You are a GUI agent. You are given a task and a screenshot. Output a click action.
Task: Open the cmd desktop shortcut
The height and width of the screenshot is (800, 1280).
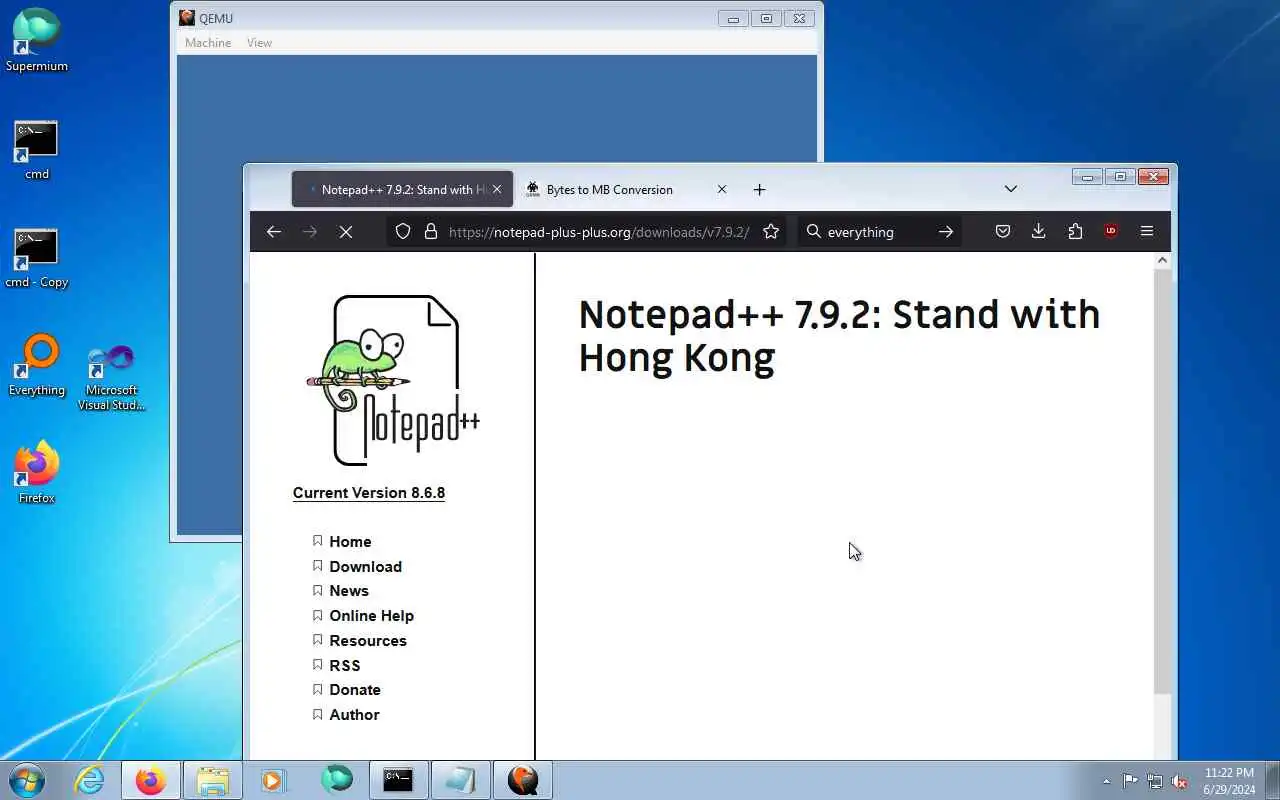[37, 150]
